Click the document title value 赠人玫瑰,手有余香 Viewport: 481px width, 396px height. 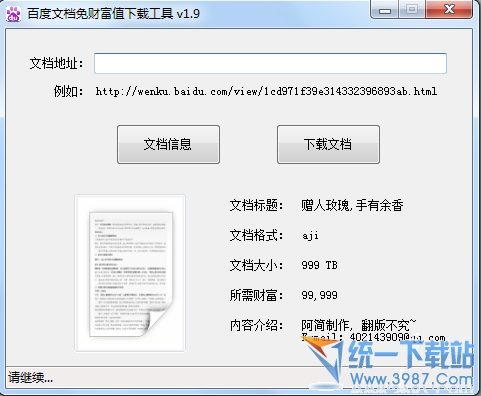coord(352,205)
